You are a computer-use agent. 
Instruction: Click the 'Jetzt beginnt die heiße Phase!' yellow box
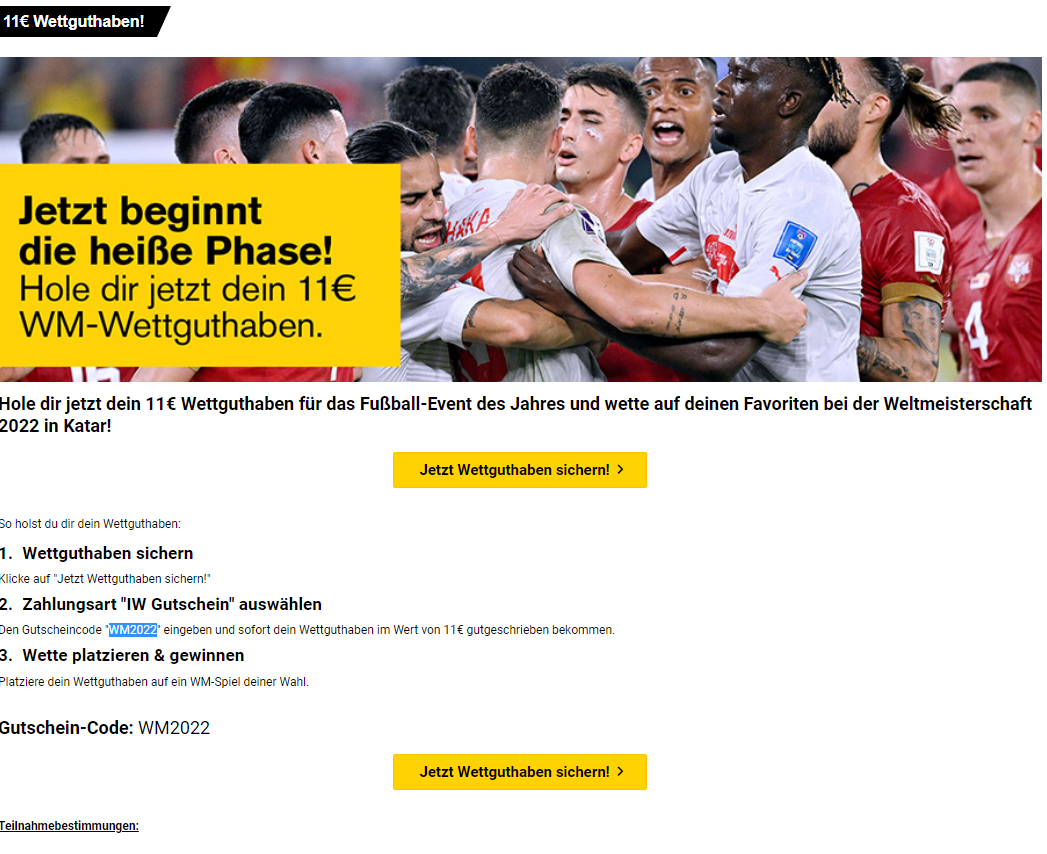click(x=200, y=265)
